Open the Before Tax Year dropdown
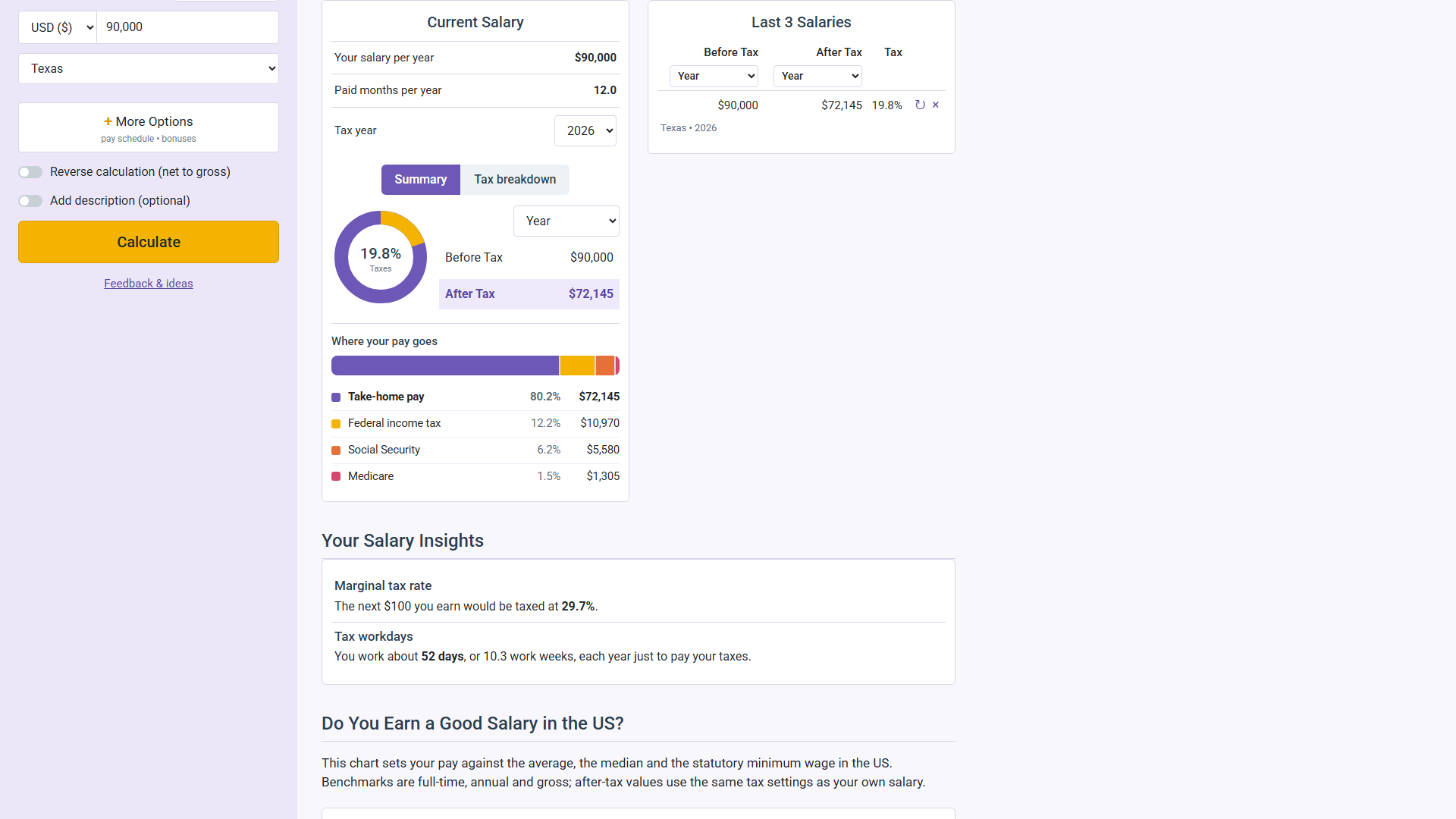1456x819 pixels. pos(714,76)
